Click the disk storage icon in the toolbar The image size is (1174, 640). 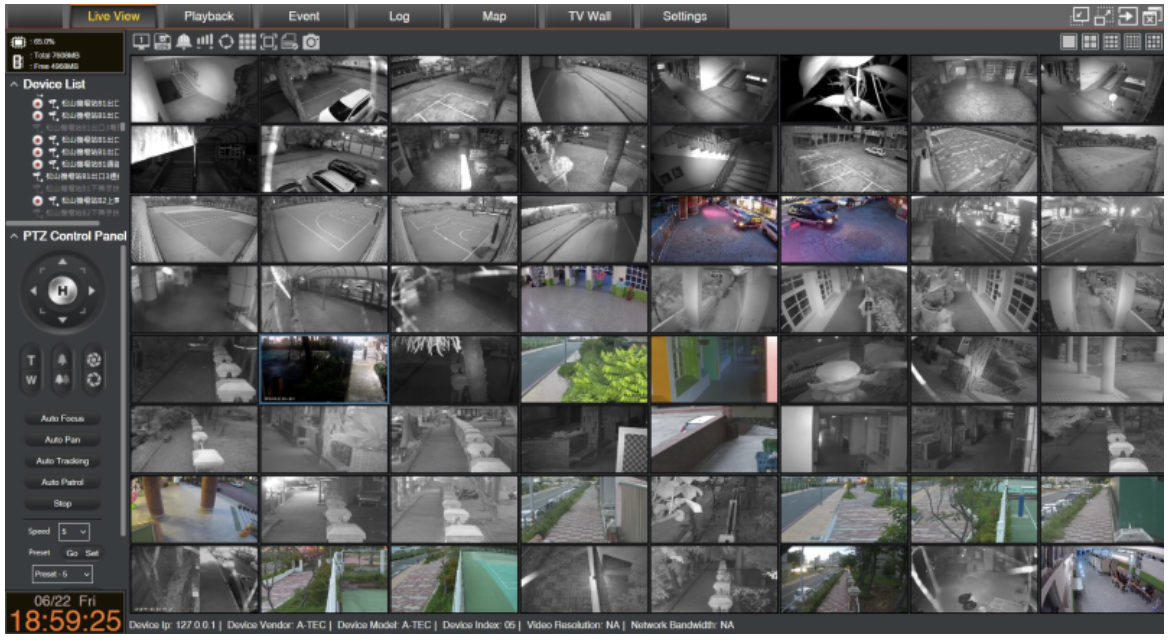(x=162, y=42)
